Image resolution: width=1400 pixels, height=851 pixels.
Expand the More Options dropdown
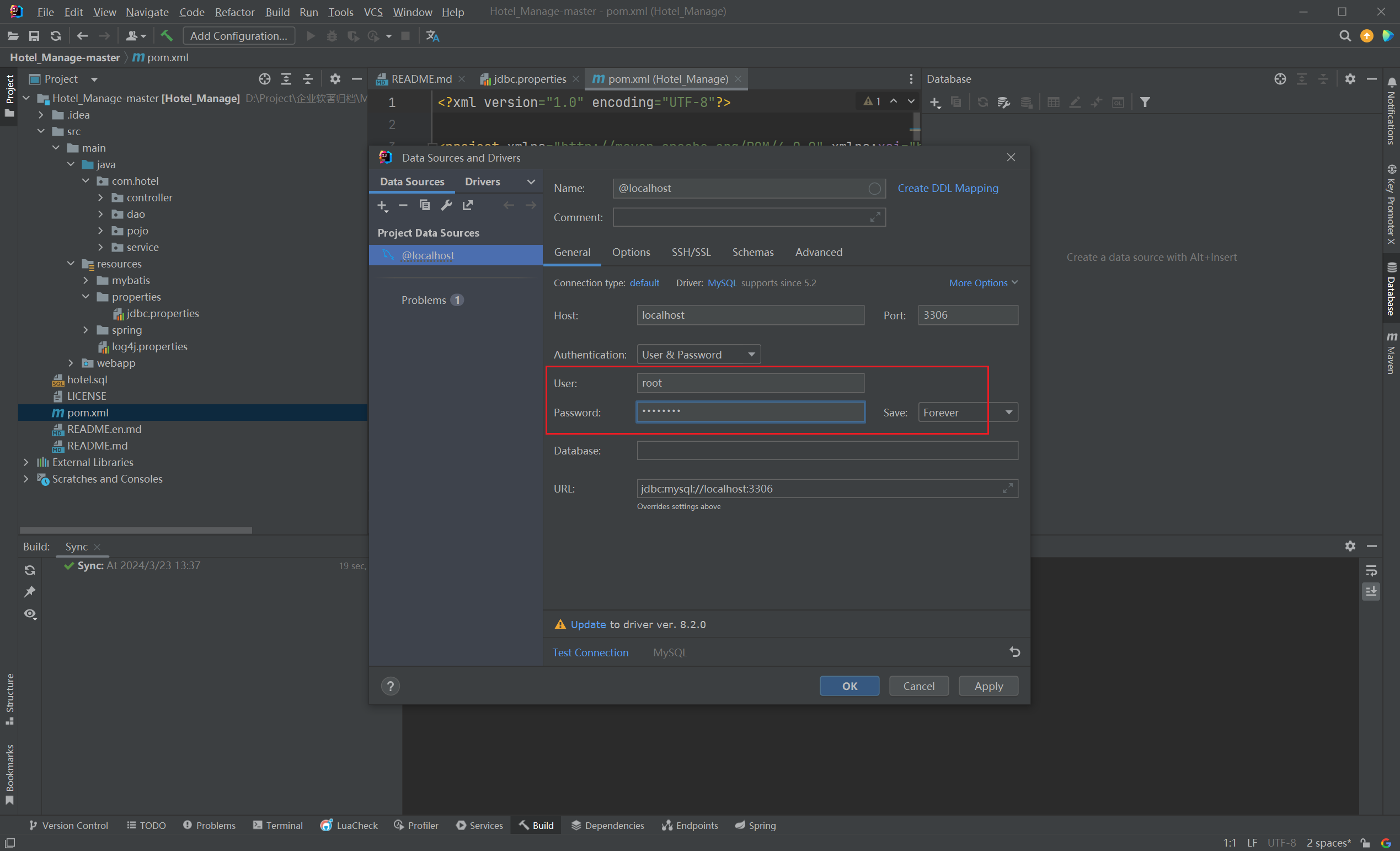pyautogui.click(x=983, y=283)
